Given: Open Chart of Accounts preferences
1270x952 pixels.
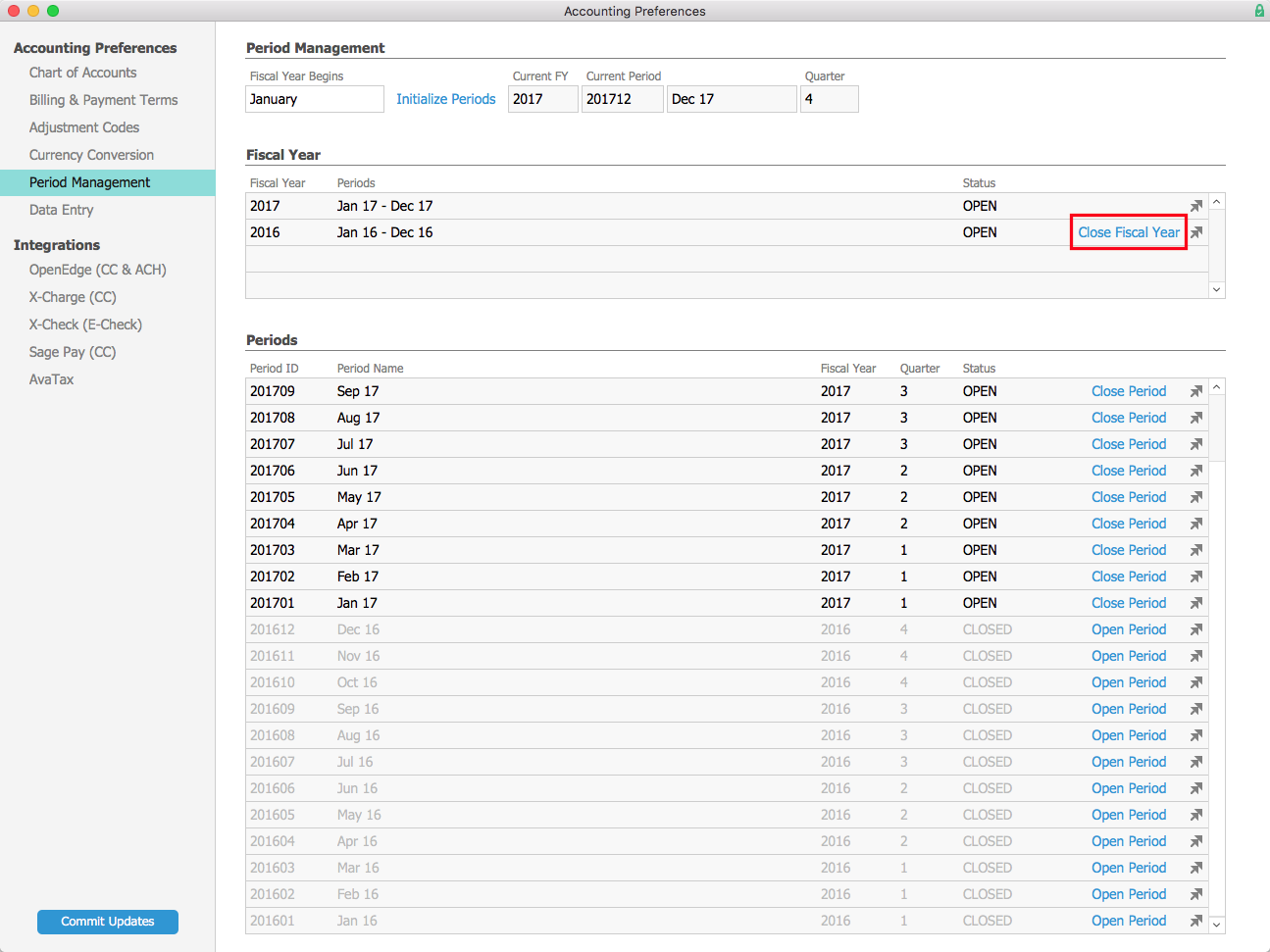Looking at the screenshot, I should click(x=83, y=73).
